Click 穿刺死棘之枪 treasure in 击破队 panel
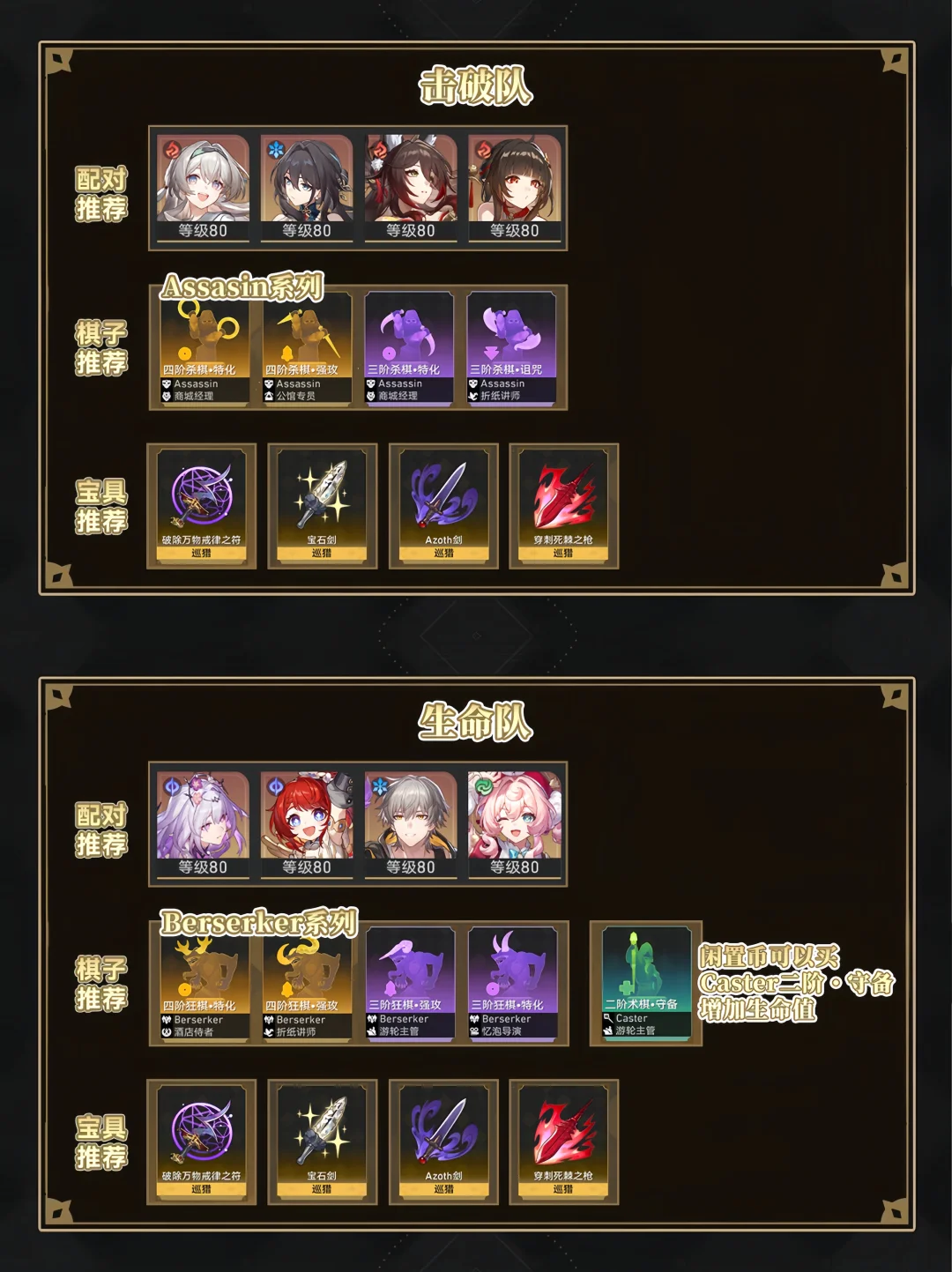 click(564, 506)
